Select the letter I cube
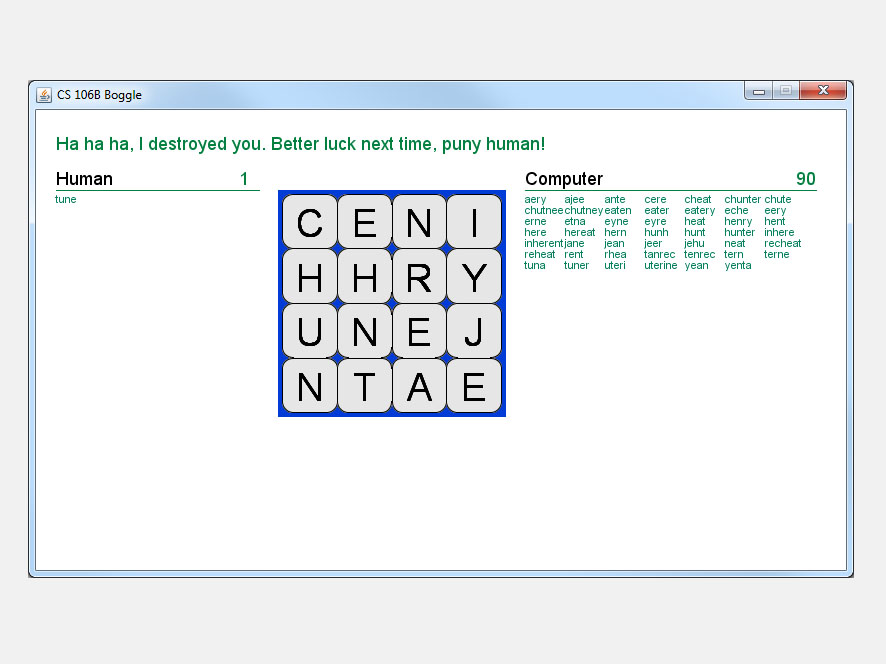 [x=474, y=222]
